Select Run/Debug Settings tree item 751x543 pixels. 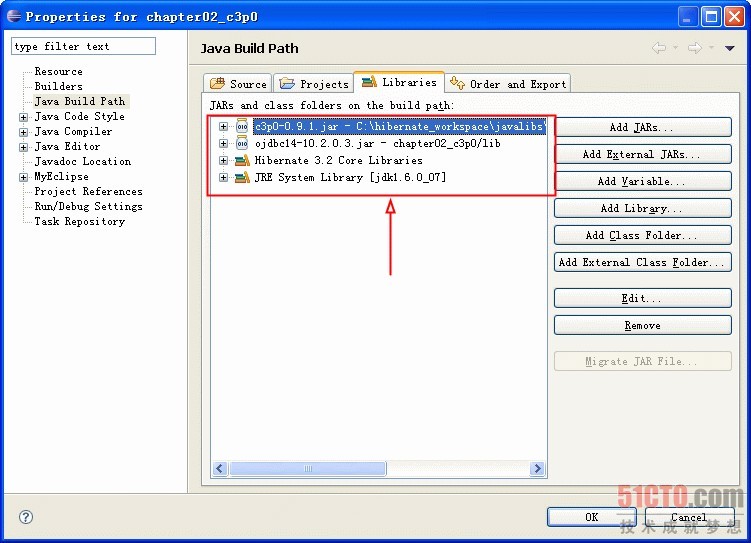(x=89, y=206)
